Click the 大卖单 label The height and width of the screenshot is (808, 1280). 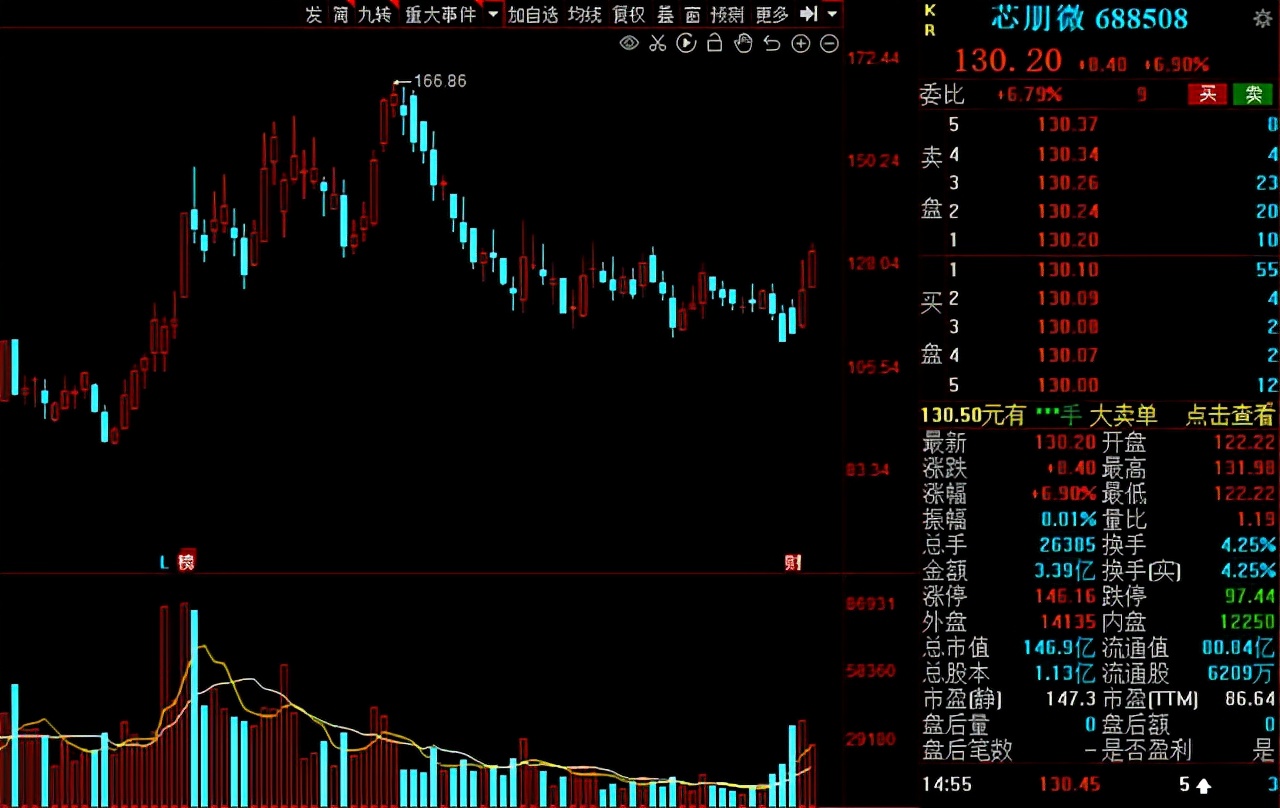1123,415
